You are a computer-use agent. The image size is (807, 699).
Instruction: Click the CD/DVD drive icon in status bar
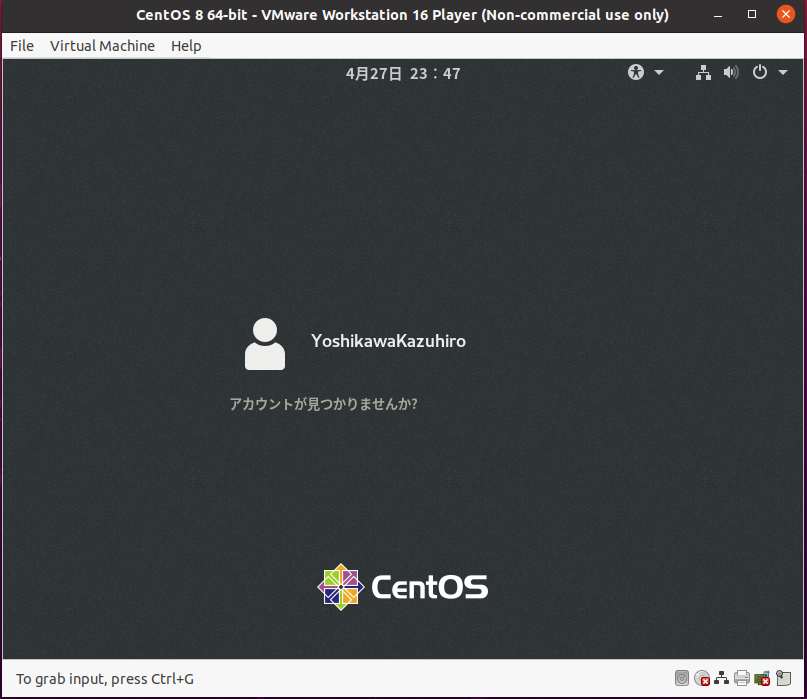click(702, 678)
